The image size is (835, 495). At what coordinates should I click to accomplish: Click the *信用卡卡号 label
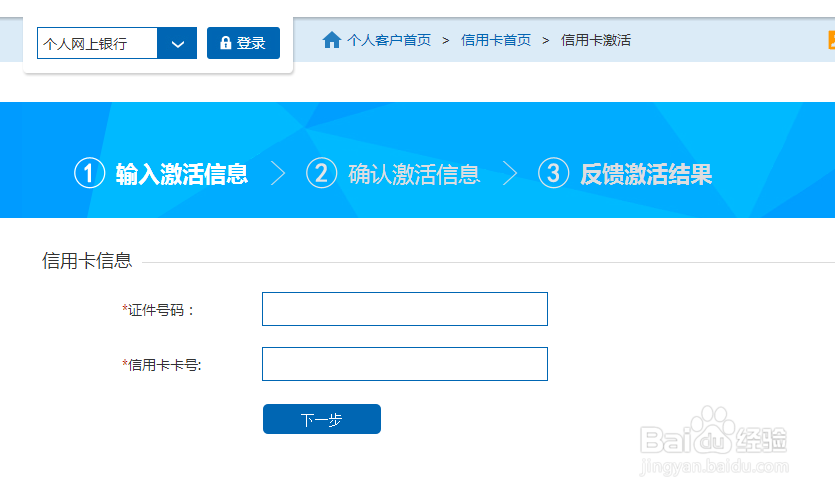pos(161,365)
